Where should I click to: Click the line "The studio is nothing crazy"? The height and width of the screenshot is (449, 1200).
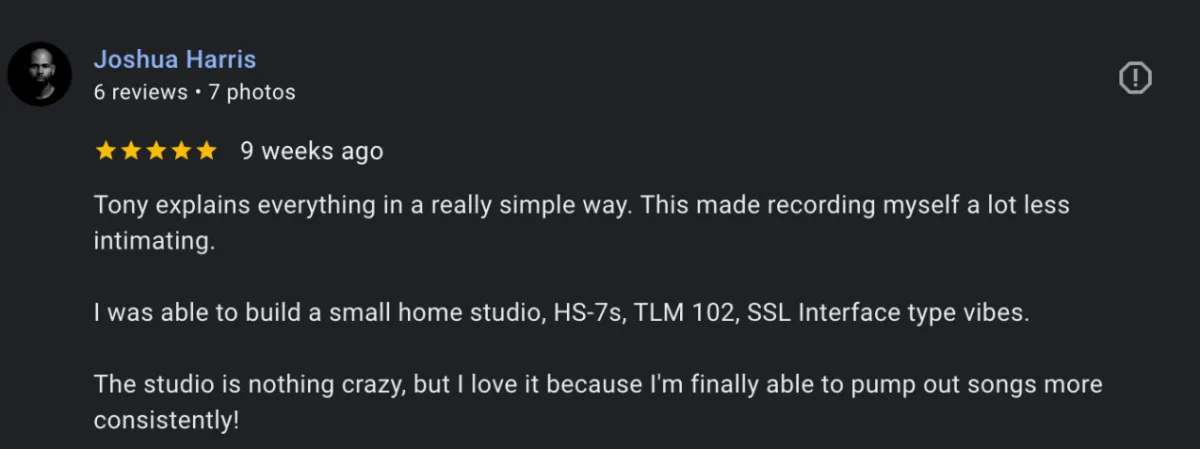(x=598, y=402)
